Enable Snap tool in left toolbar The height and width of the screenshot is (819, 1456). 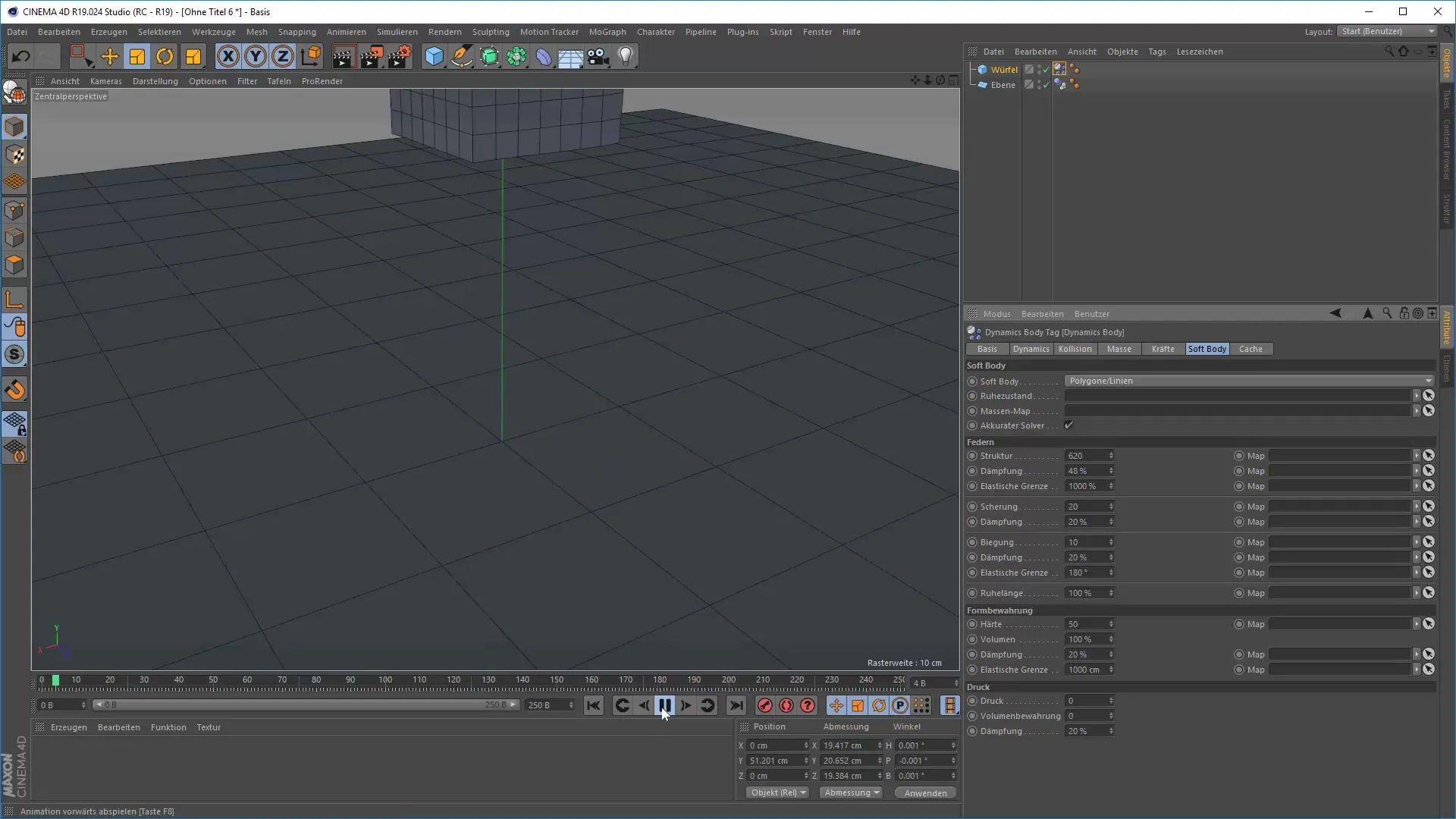14,354
